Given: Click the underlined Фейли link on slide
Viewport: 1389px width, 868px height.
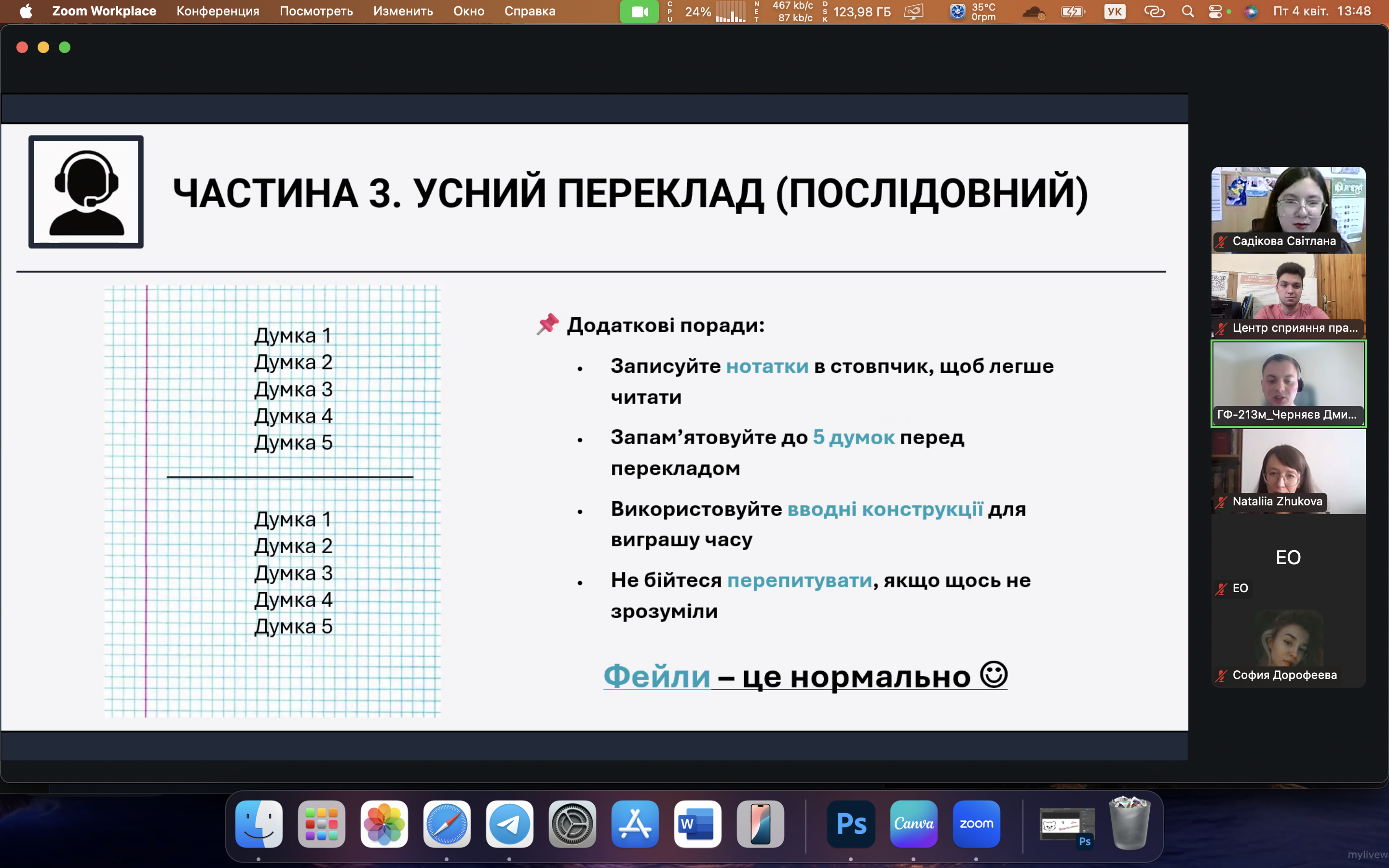Looking at the screenshot, I should coord(656,676).
